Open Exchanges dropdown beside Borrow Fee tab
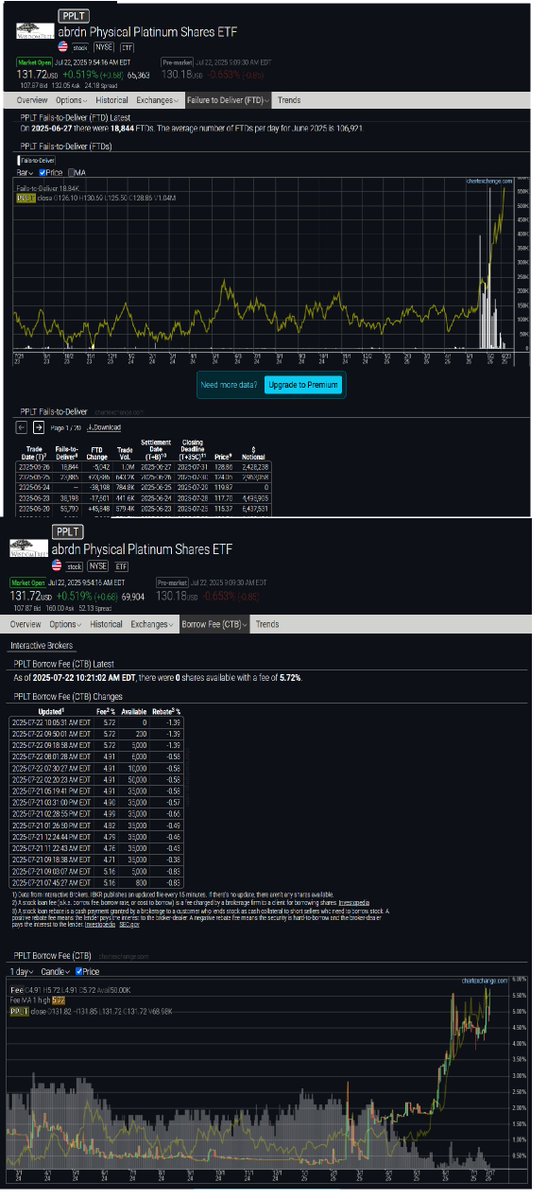This screenshot has width=547, height=1199. point(151,624)
